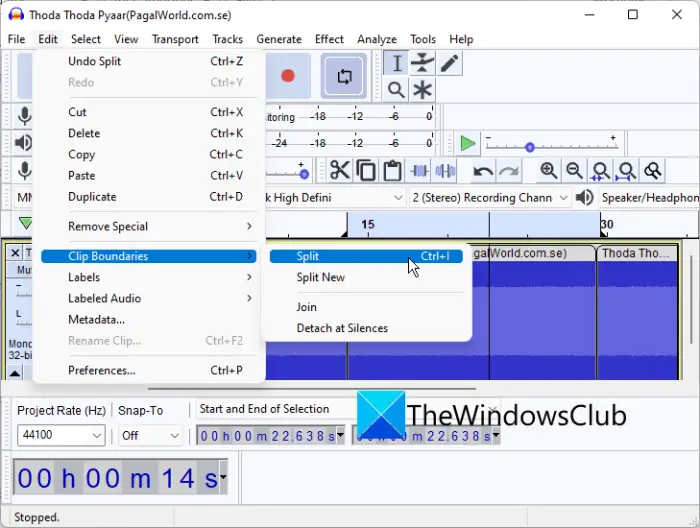Click the Paste clipboard toolbar icon
This screenshot has height=528, width=700.
[x=392, y=170]
